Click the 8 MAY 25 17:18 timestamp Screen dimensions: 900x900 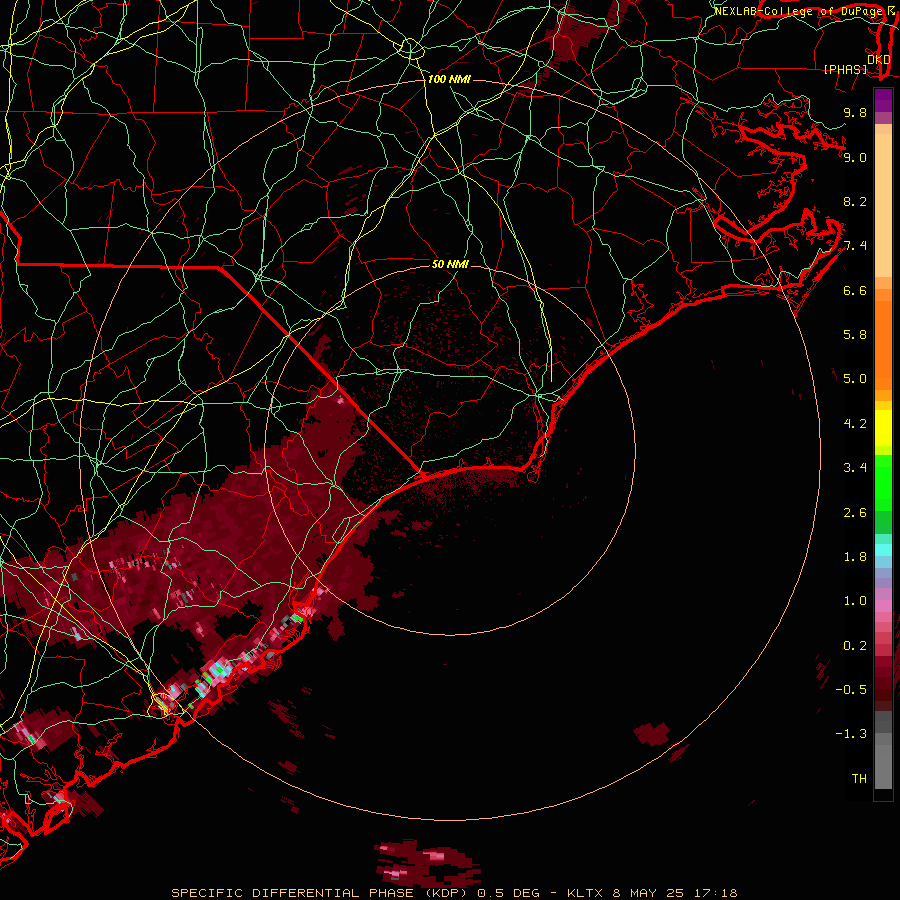pos(676,893)
